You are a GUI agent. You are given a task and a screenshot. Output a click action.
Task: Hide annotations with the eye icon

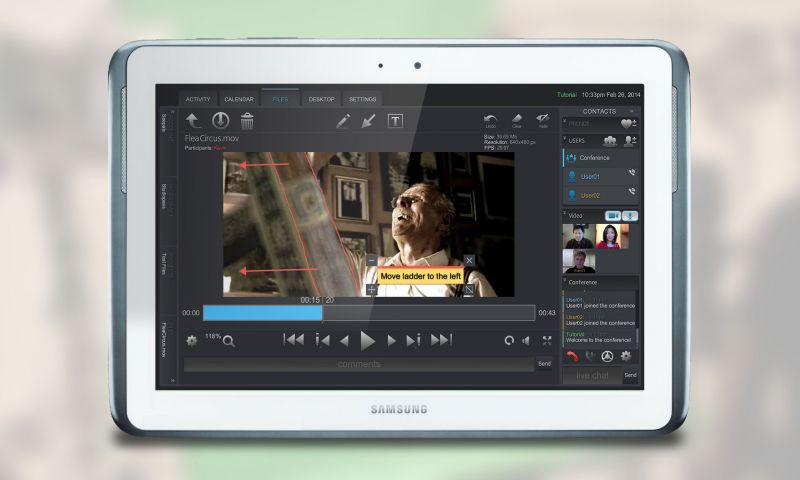[543, 121]
